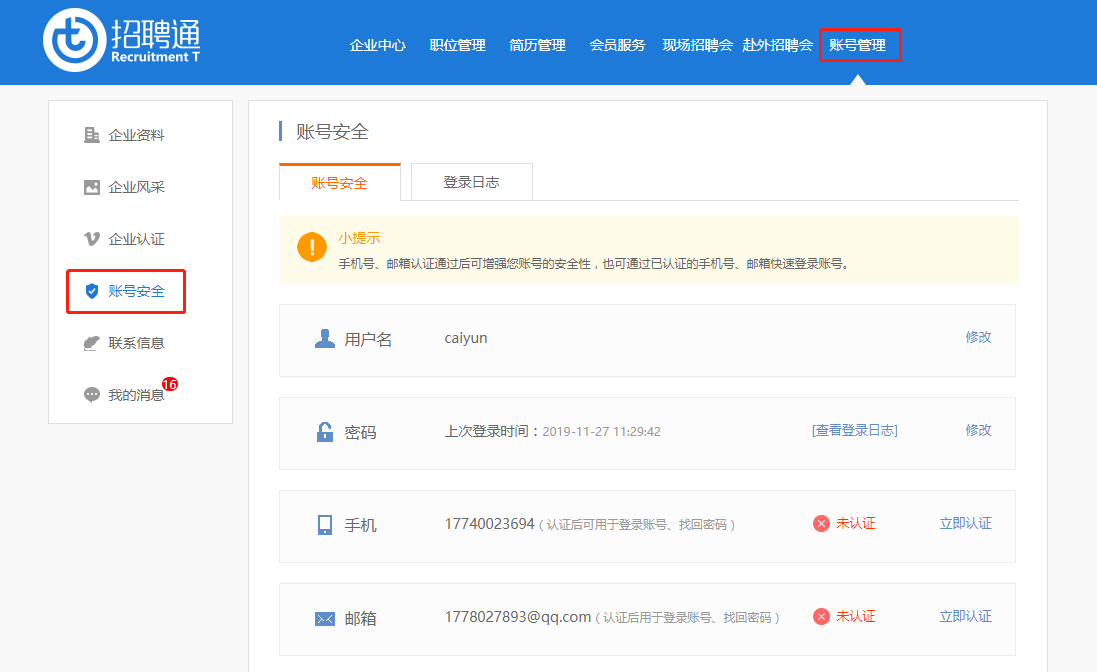The image size is (1097, 672).
Task: Click the red 16 unread messages badge
Action: click(x=169, y=384)
